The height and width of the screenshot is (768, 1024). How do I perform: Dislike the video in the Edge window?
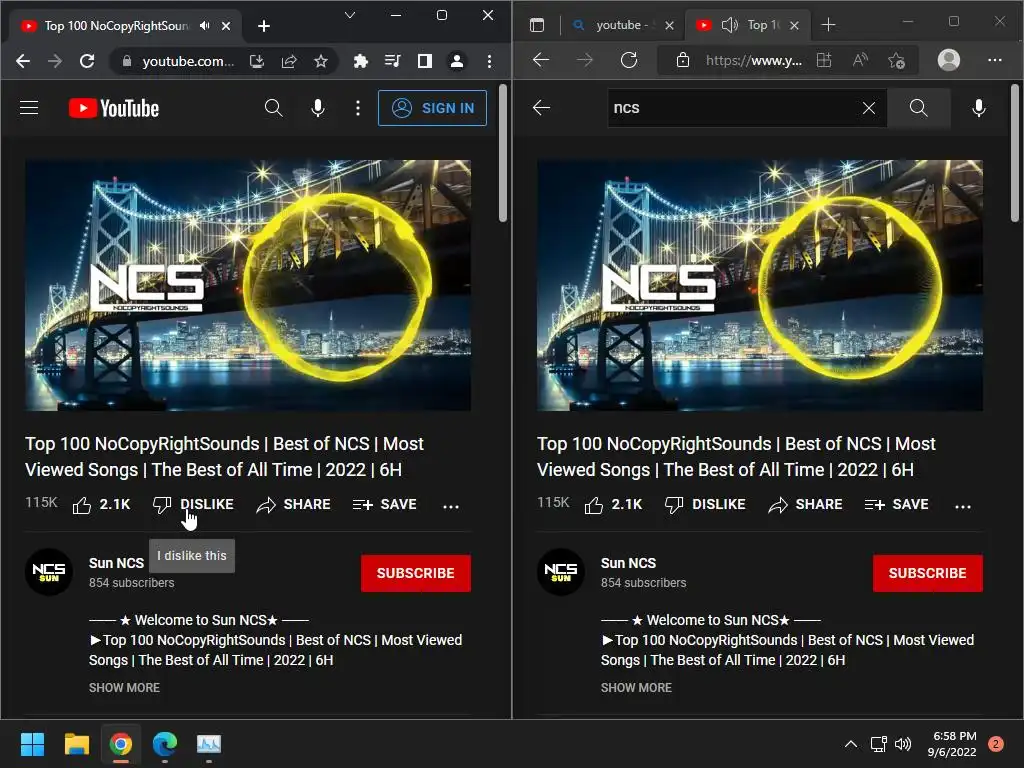click(705, 505)
